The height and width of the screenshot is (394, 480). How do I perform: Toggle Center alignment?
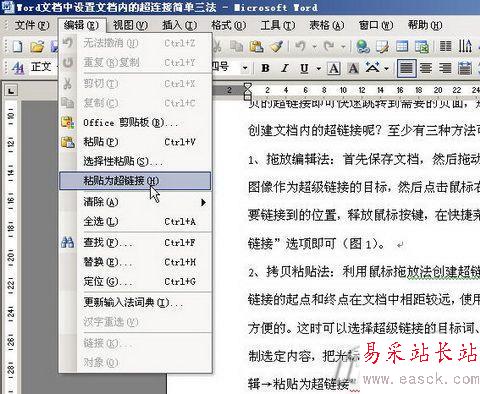coord(426,68)
